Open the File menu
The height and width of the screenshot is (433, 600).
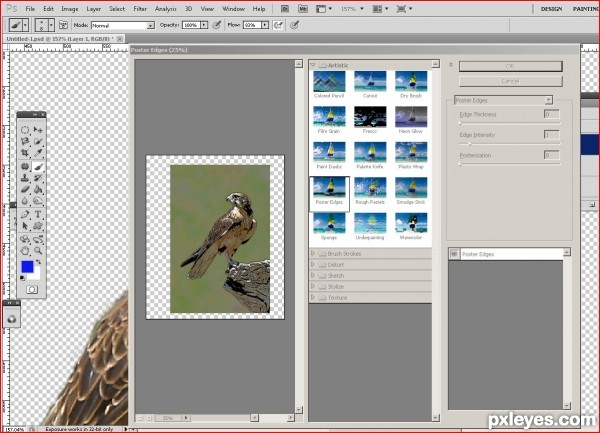point(30,8)
